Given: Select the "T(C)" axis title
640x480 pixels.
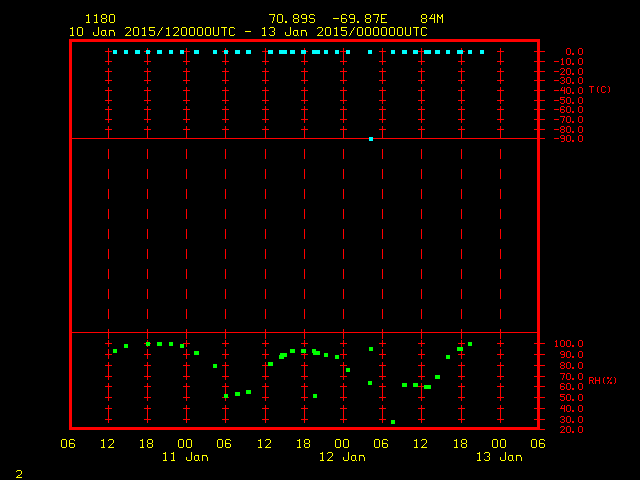Looking at the screenshot, I should pos(600,89).
